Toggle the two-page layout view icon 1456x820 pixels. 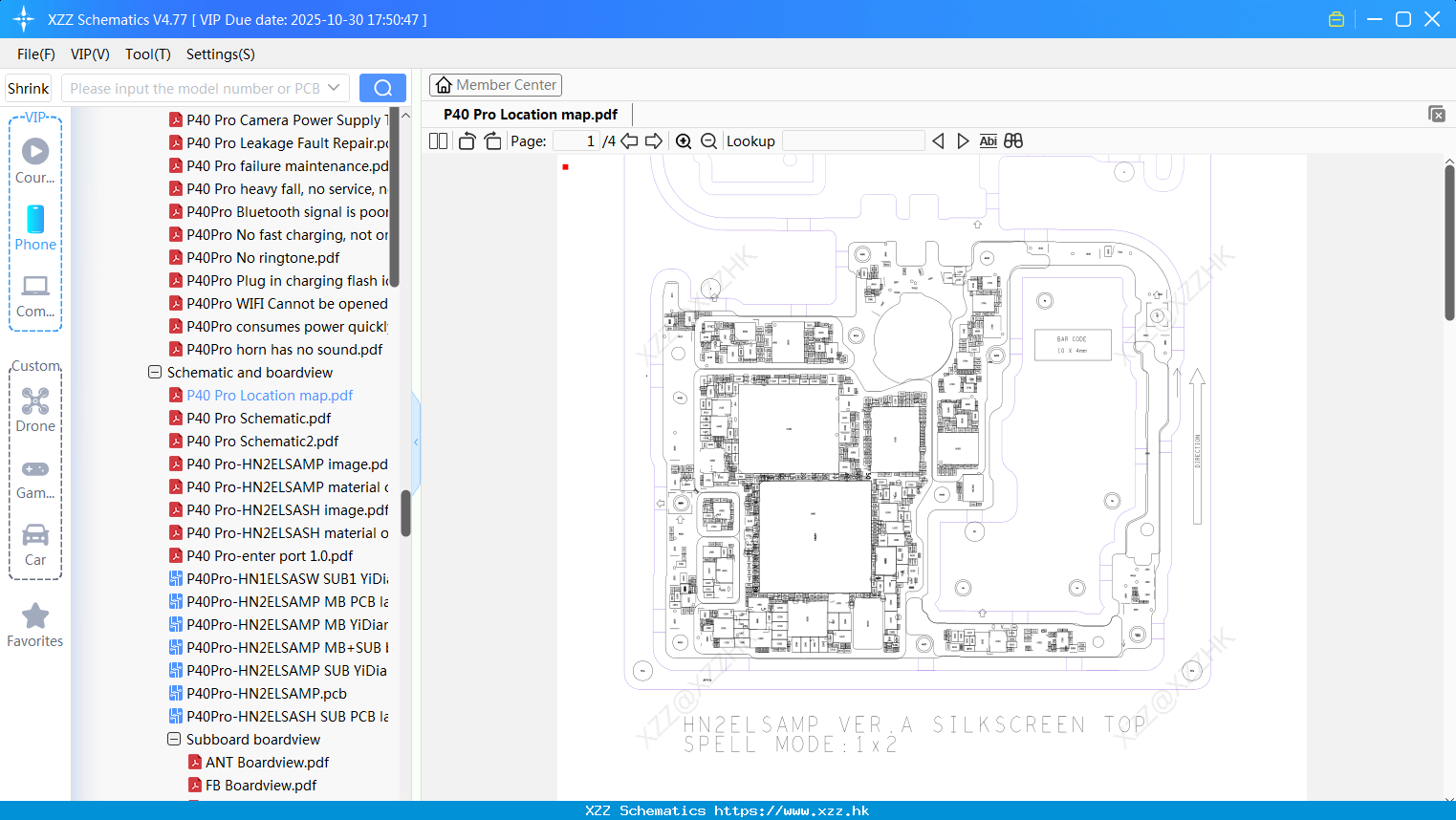pos(438,141)
